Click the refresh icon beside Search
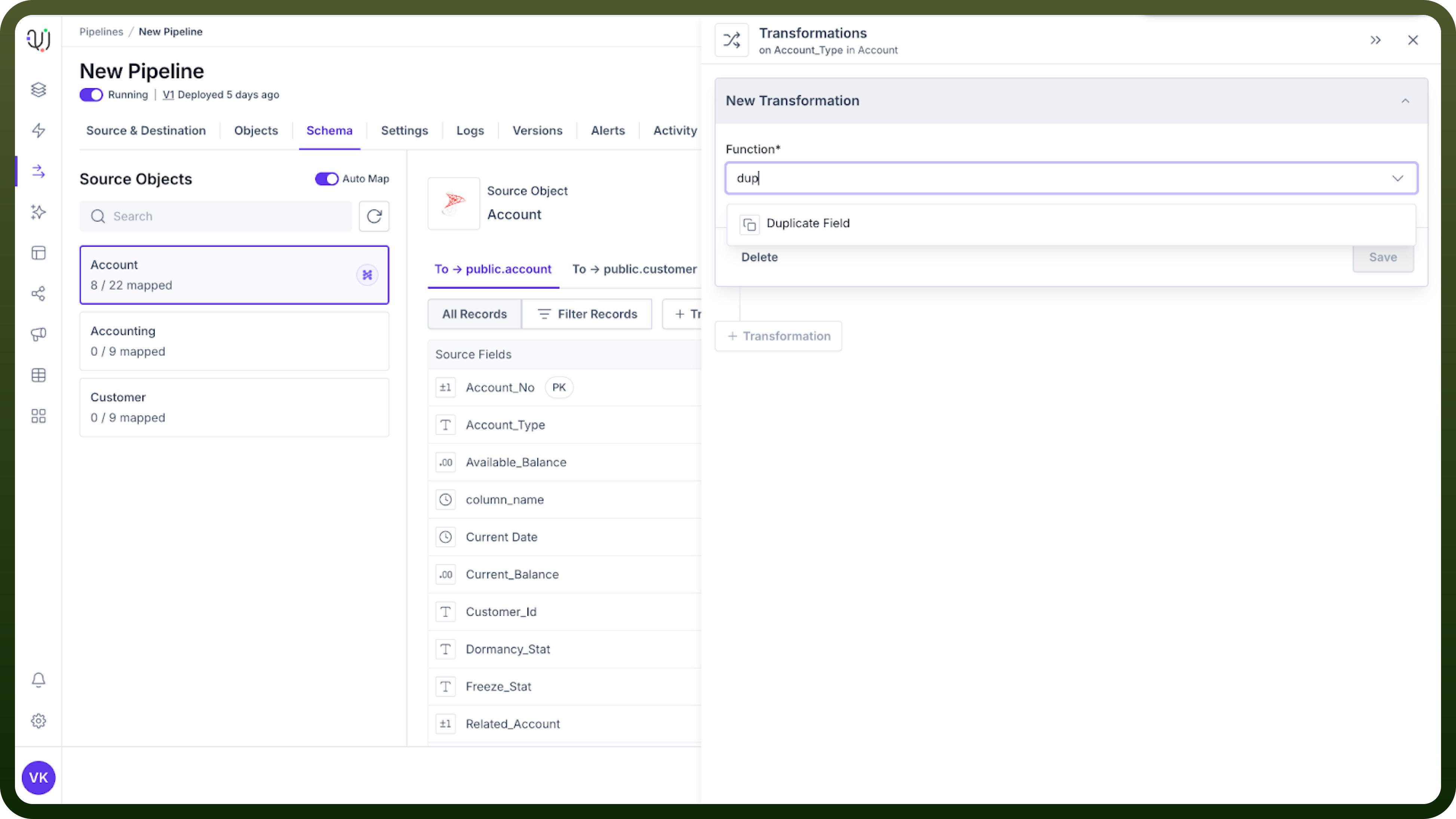 (374, 216)
